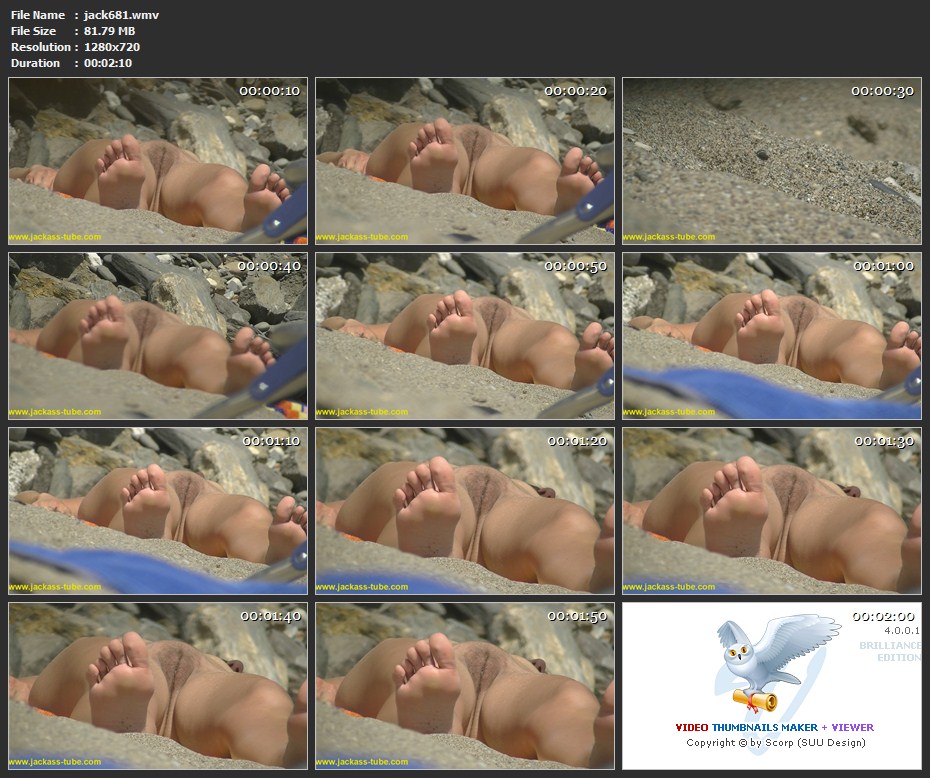The height and width of the screenshot is (778, 930).
Task: Open the frame at 00:01:30
Action: (x=771, y=511)
